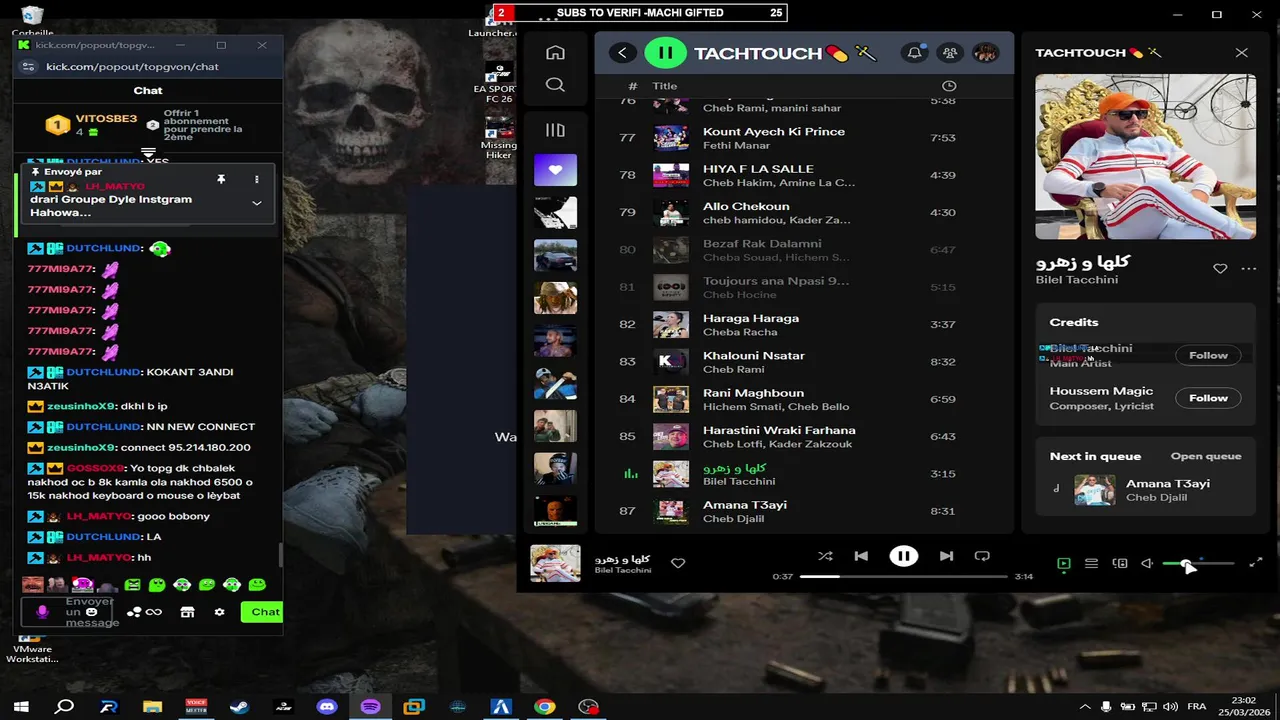Open Liked Songs heart tile in sidebar

[x=555, y=170]
